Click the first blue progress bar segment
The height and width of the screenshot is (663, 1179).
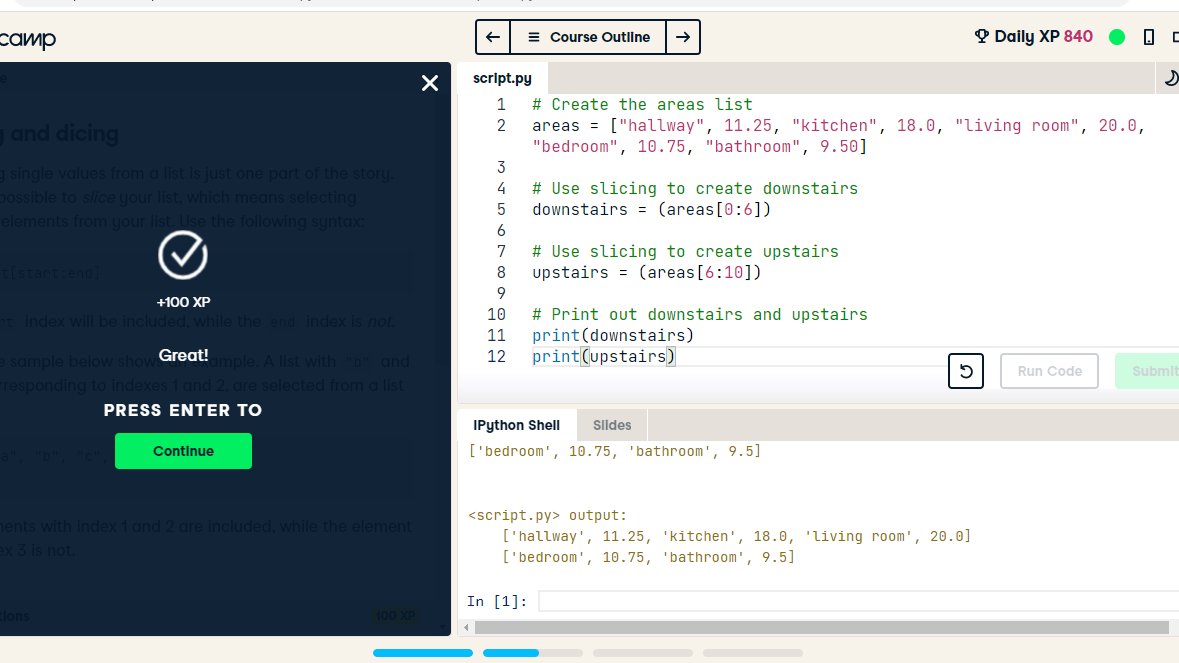423,653
